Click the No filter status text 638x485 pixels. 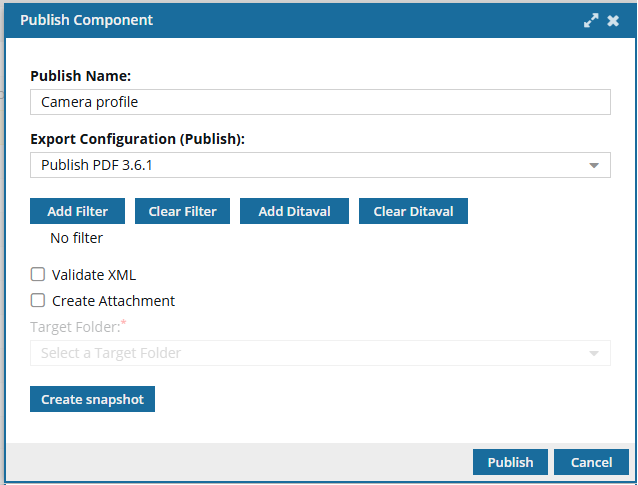tap(76, 238)
